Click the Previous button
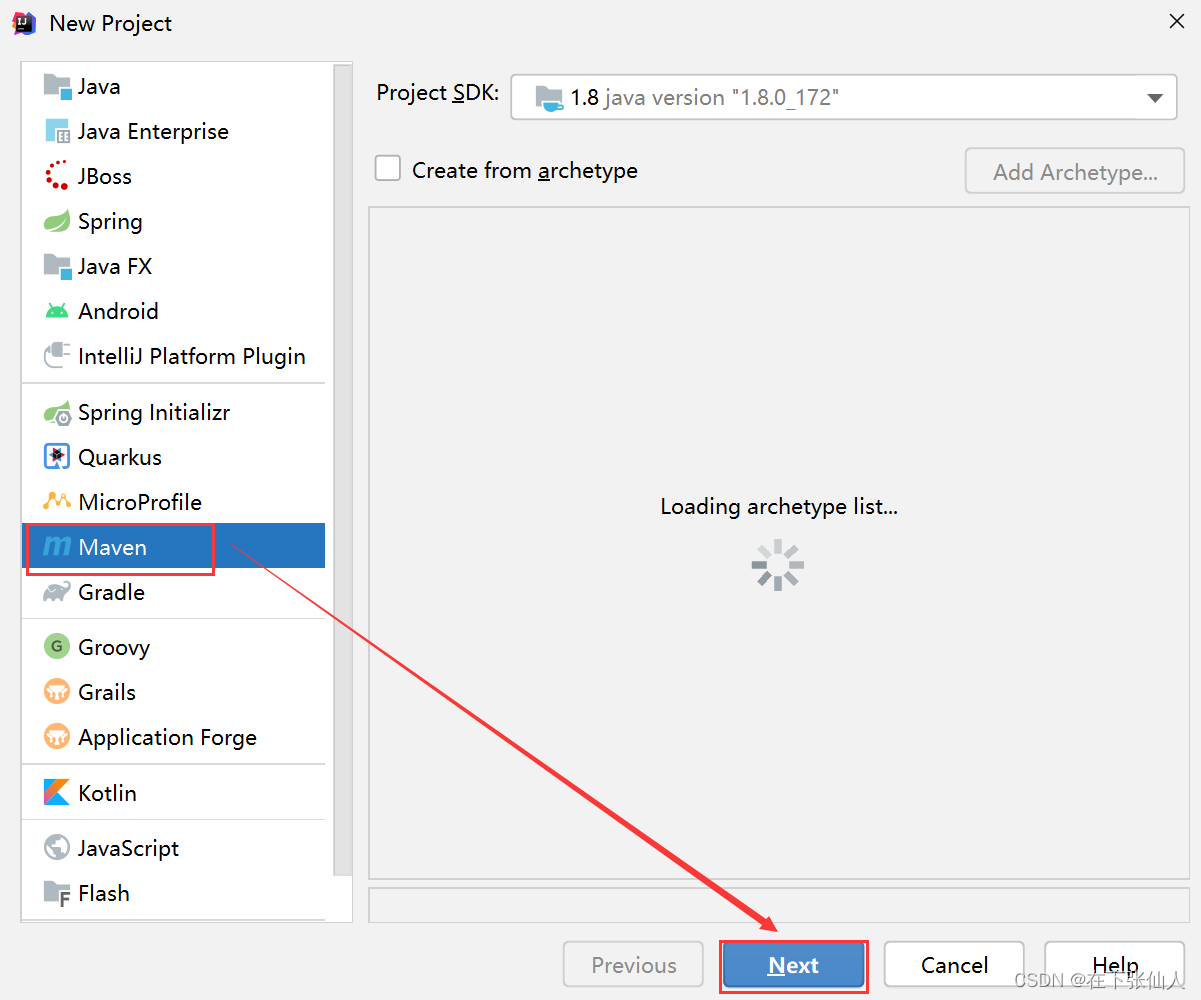 click(x=633, y=965)
